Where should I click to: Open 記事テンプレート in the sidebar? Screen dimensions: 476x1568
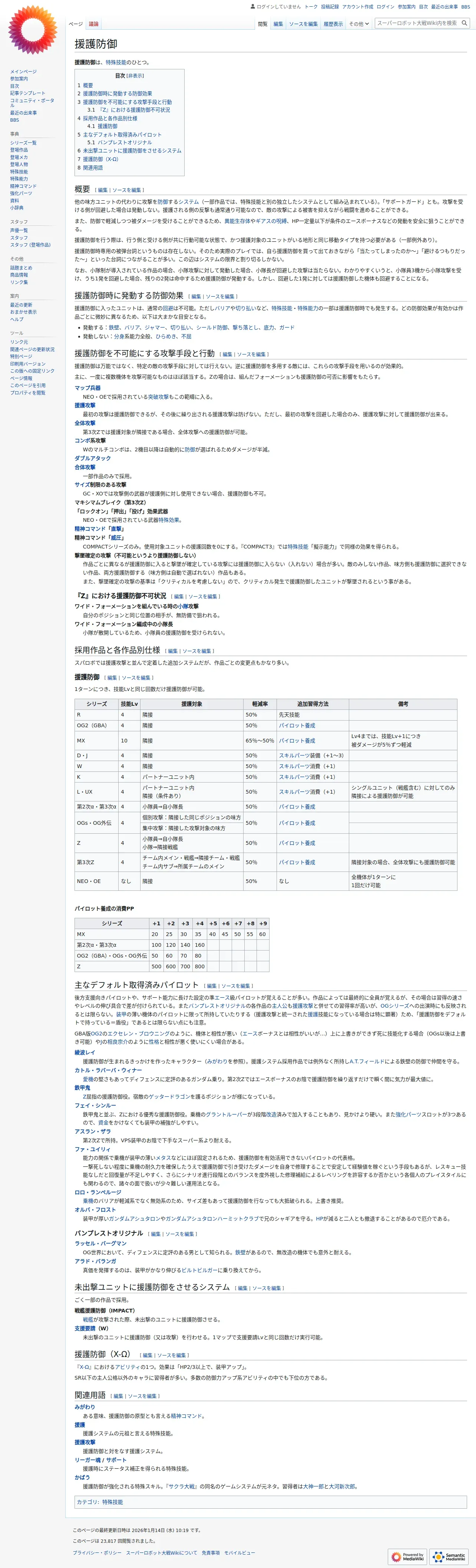click(x=27, y=93)
